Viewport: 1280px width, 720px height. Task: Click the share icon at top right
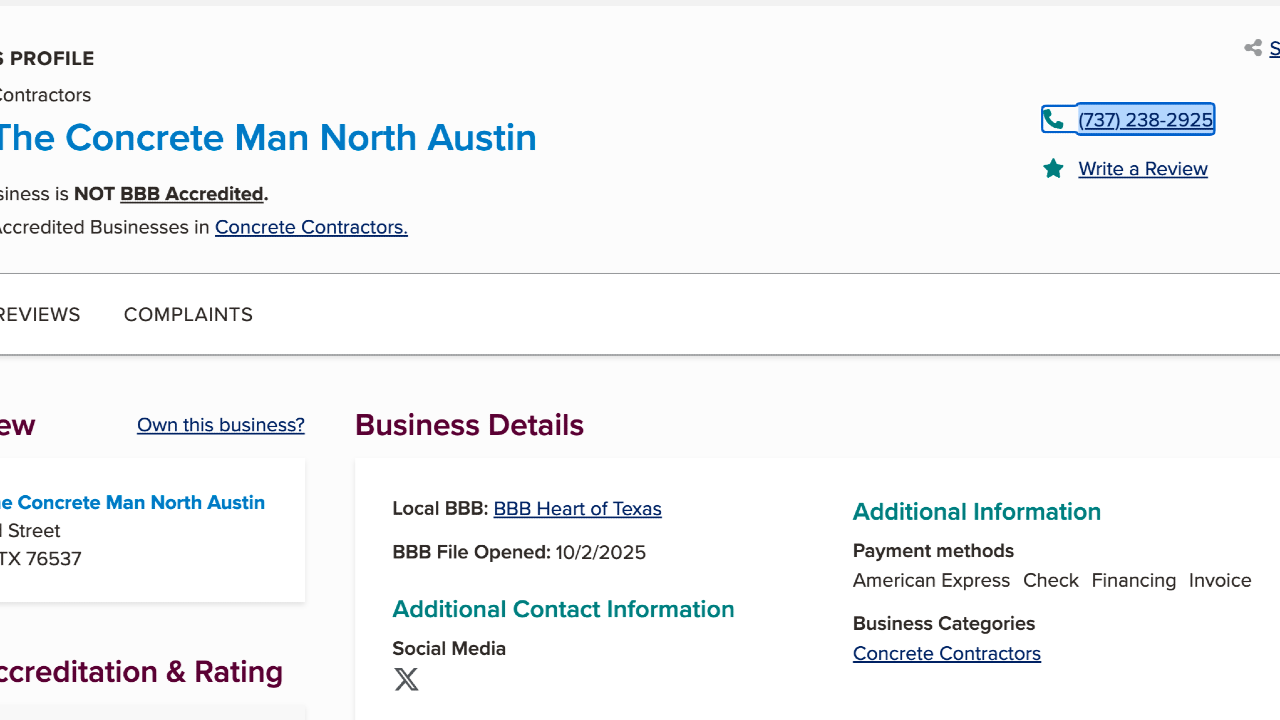coord(1253,48)
